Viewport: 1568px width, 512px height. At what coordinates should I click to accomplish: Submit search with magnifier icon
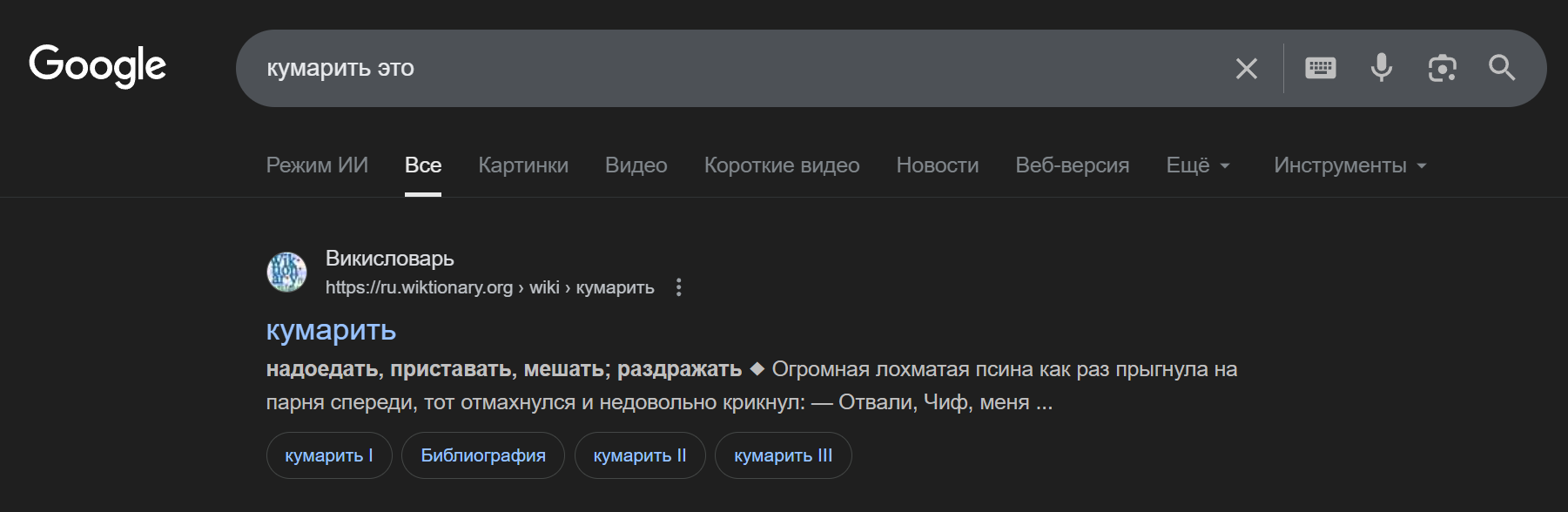1502,68
